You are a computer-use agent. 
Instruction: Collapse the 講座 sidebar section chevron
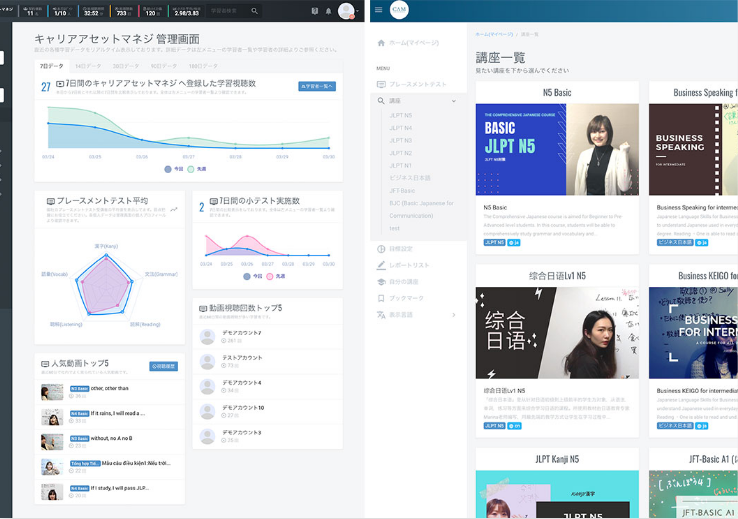tap(454, 101)
